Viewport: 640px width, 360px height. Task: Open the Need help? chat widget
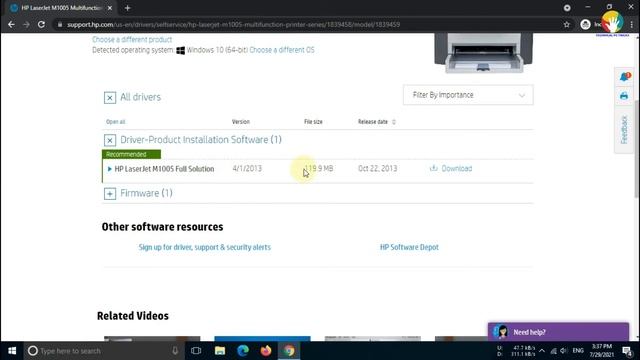coord(558,332)
